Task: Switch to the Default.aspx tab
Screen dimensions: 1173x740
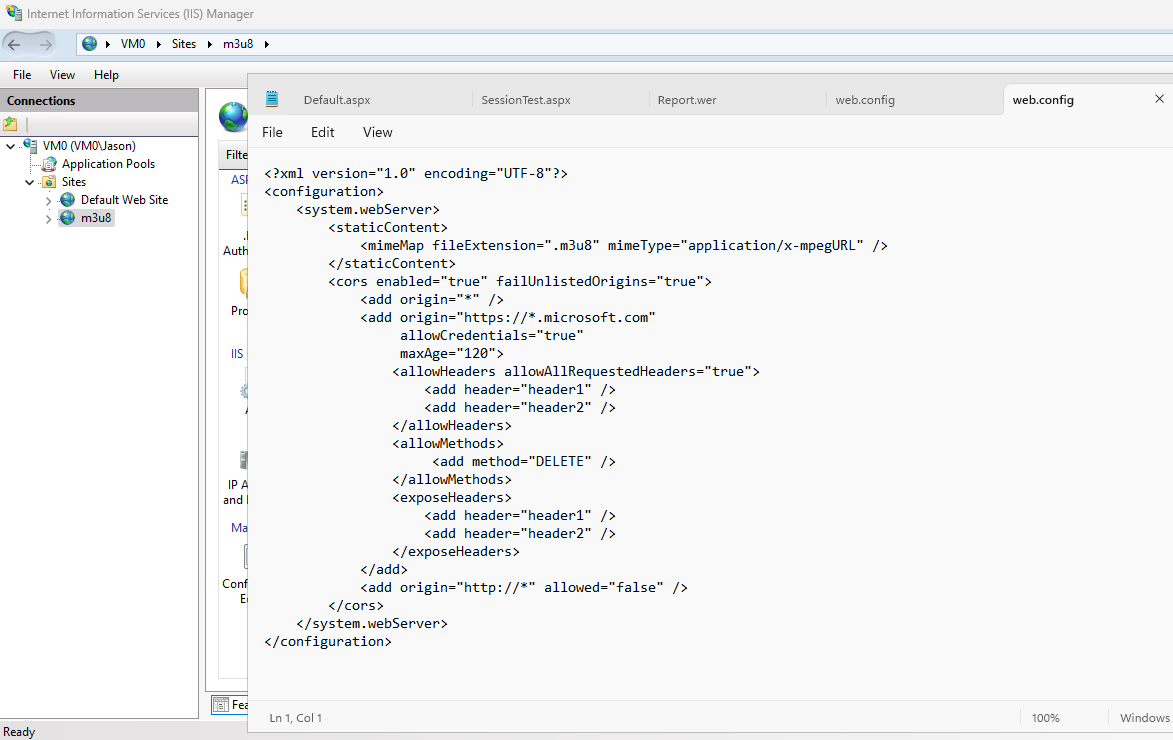Action: (337, 100)
